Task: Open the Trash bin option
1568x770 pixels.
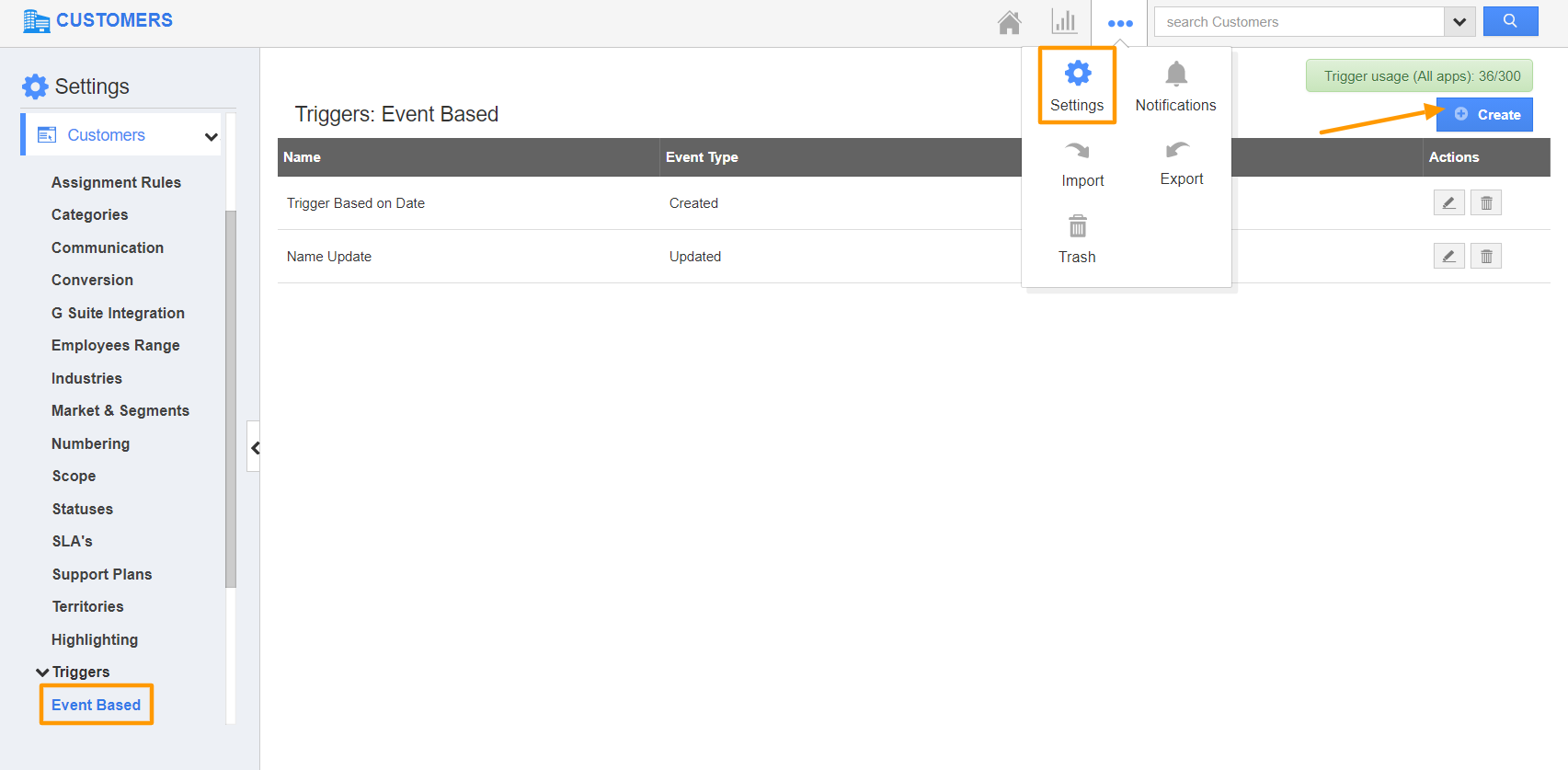Action: click(1077, 240)
